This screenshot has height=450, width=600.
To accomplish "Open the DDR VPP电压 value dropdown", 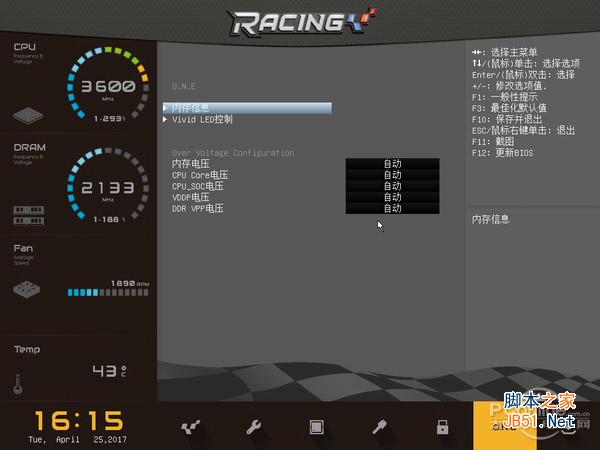I will click(392, 208).
